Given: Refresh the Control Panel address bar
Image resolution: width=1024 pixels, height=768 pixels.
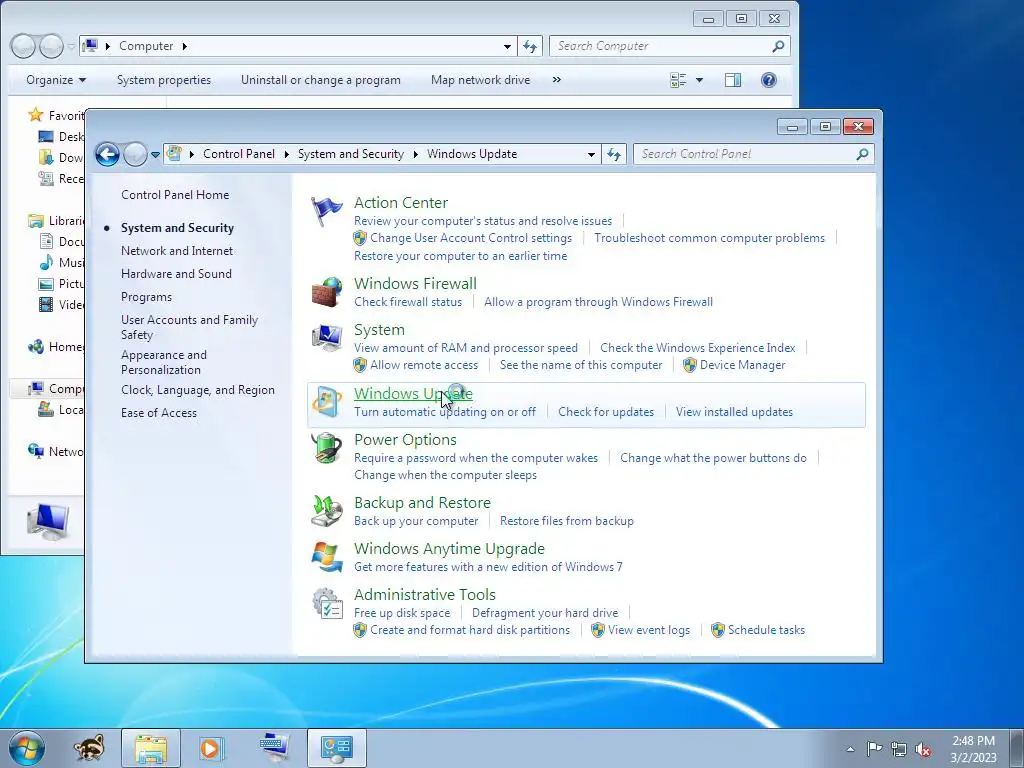Looking at the screenshot, I should tap(613, 154).
